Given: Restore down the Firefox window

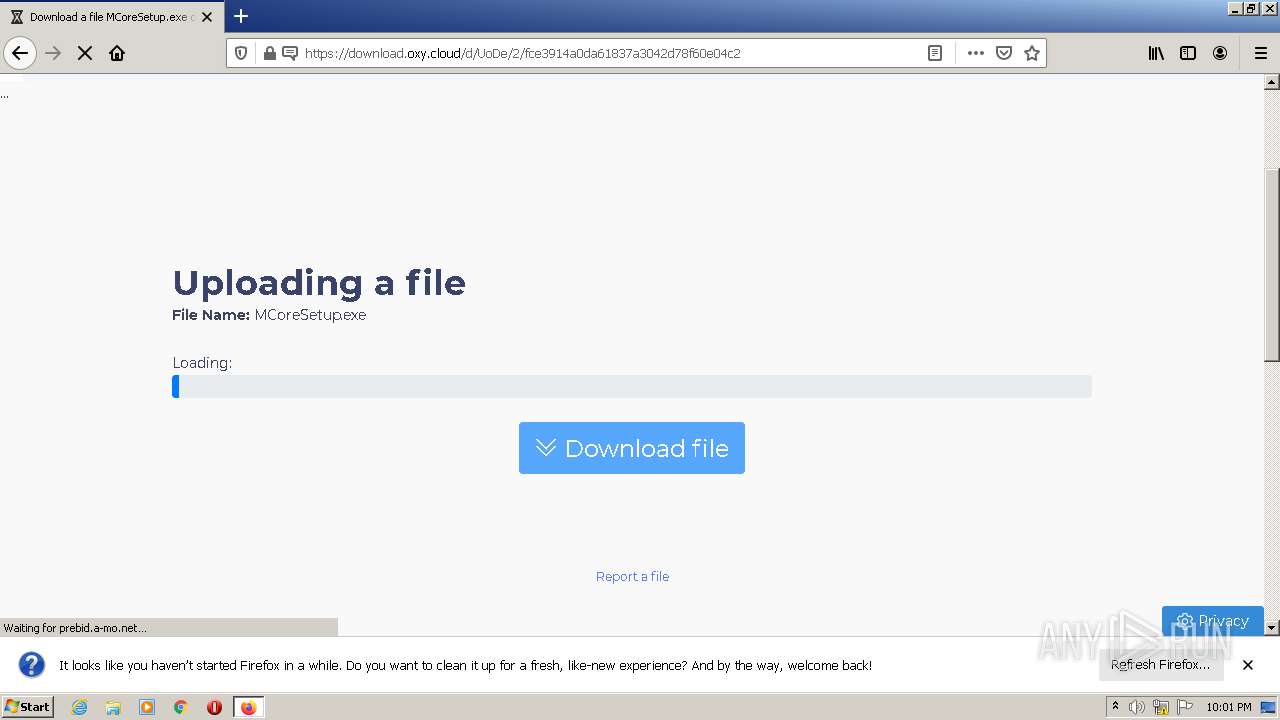Looking at the screenshot, I should [1251, 8].
